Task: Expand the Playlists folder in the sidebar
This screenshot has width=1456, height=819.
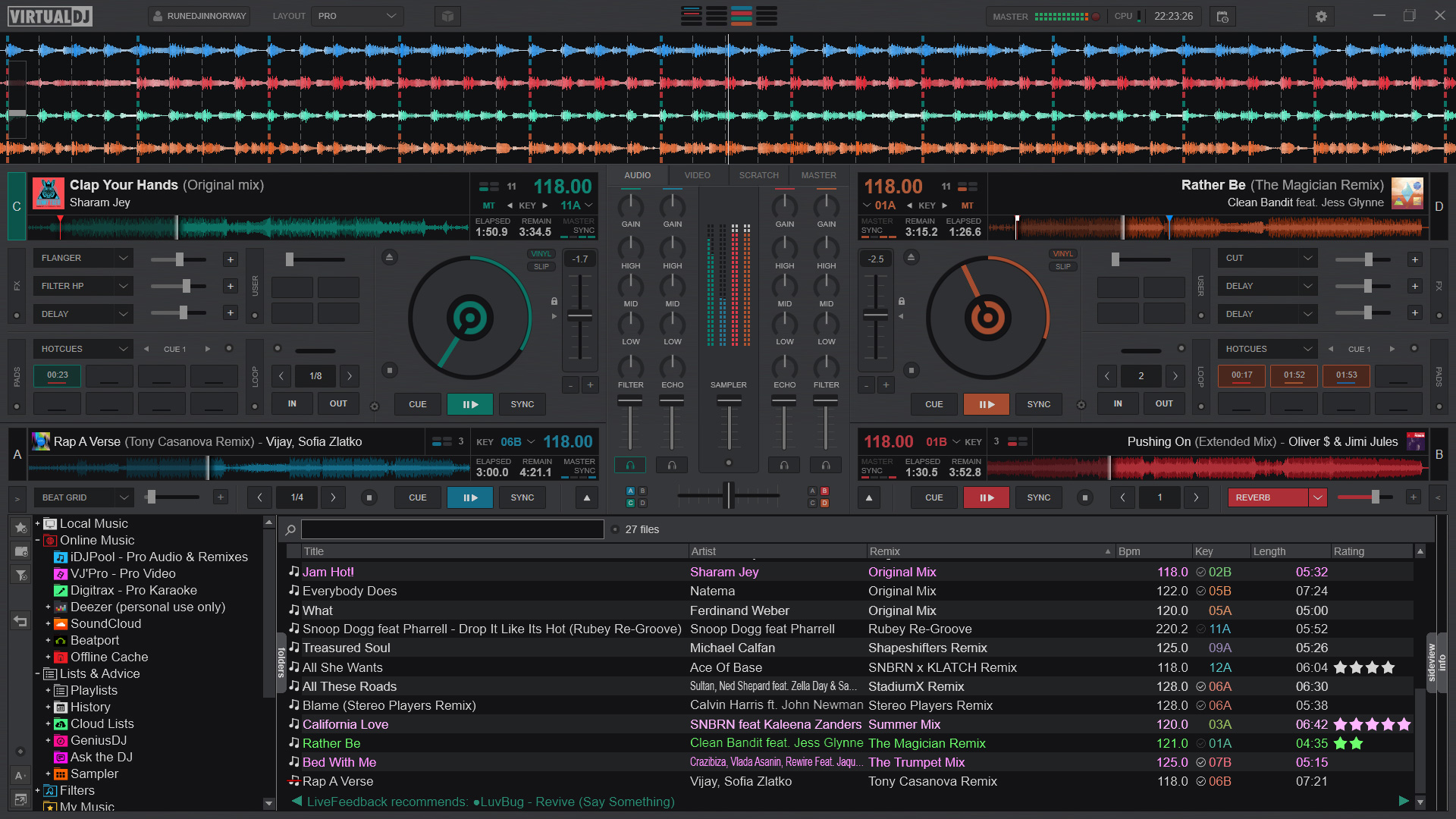Action: coord(49,690)
